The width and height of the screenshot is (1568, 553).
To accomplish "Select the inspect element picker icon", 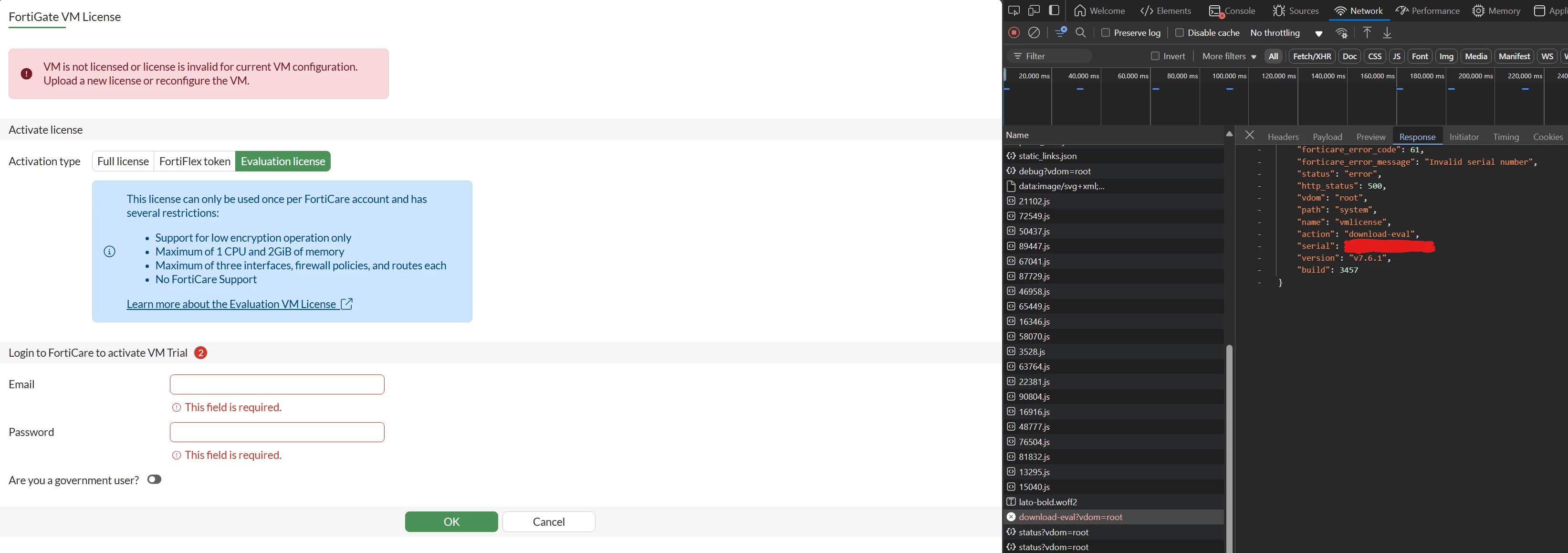I will coord(1014,11).
